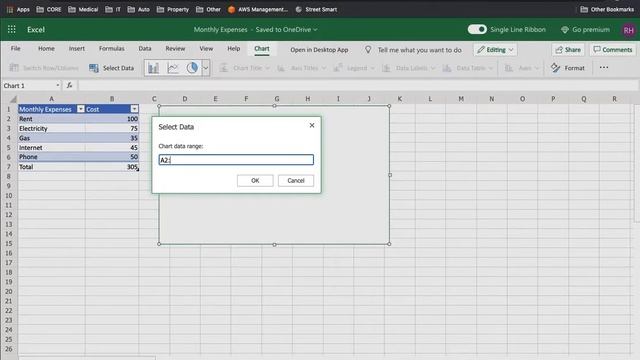Viewport: 640px width, 360px height.
Task: Select the Electricity cell
Action: click(51, 129)
